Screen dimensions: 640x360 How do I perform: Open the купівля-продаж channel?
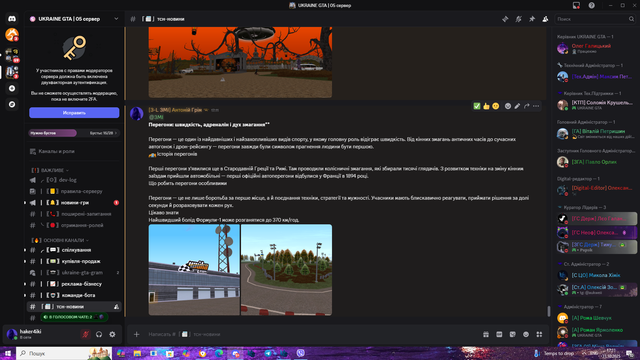[74, 261]
